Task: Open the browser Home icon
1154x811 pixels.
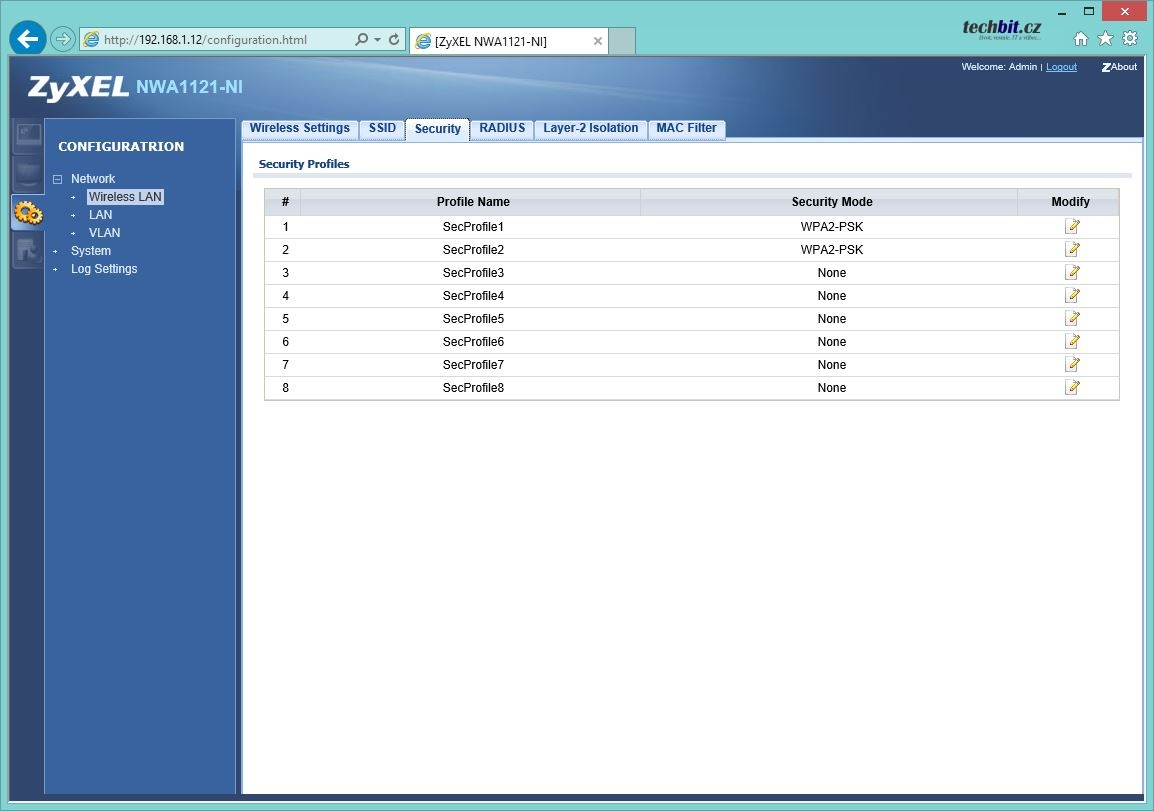Action: tap(1080, 39)
